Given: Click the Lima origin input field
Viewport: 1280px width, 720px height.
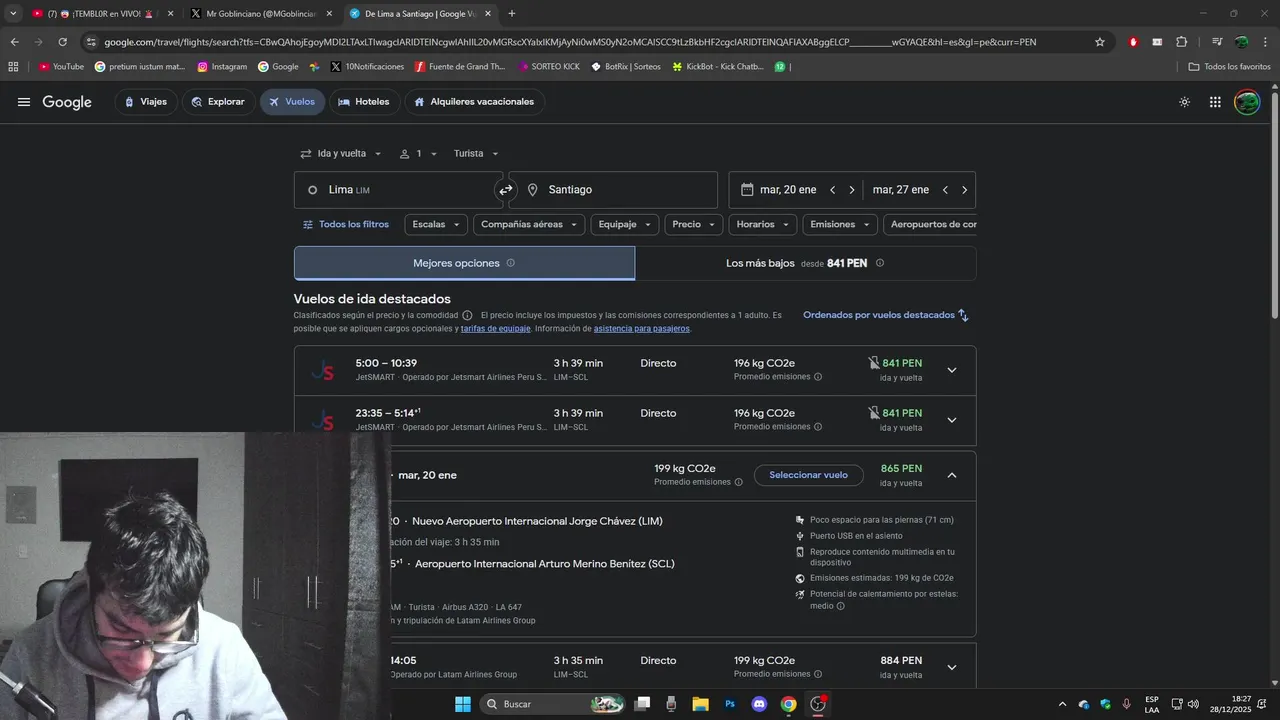Looking at the screenshot, I should pyautogui.click(x=398, y=190).
